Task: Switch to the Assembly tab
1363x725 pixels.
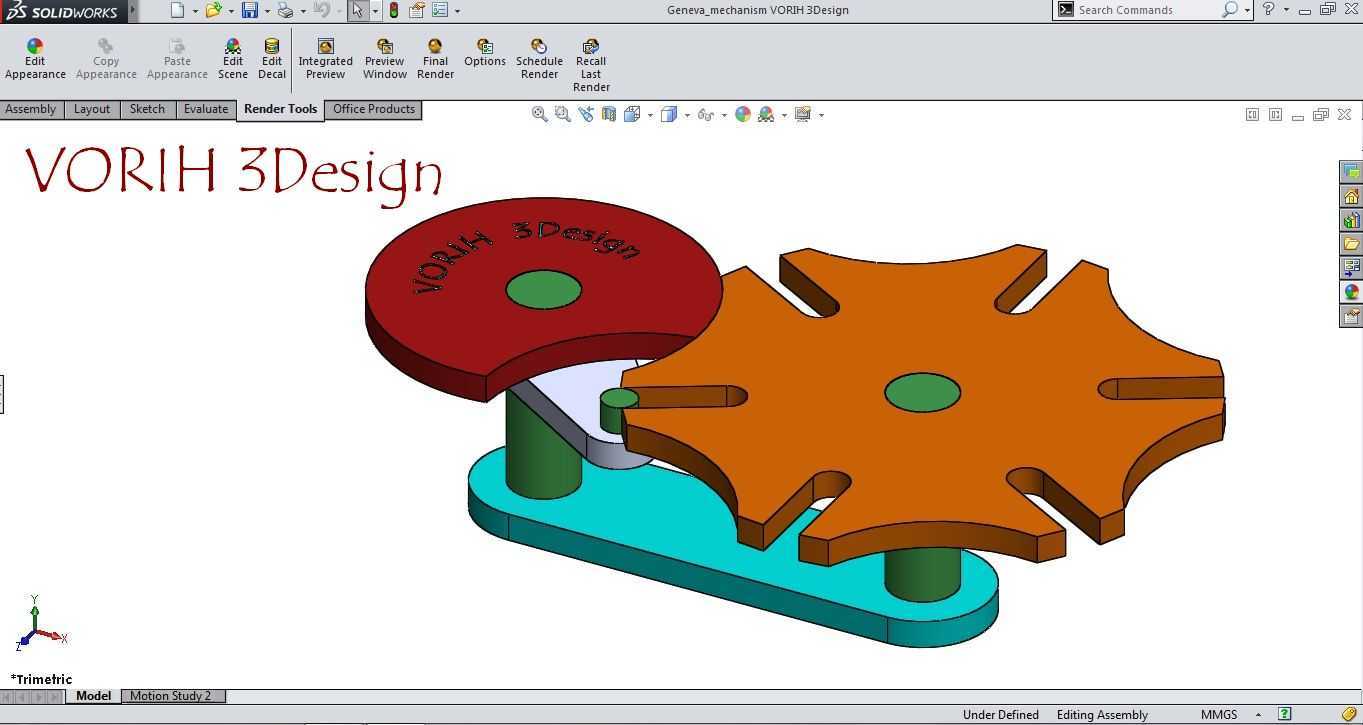Action: point(31,109)
